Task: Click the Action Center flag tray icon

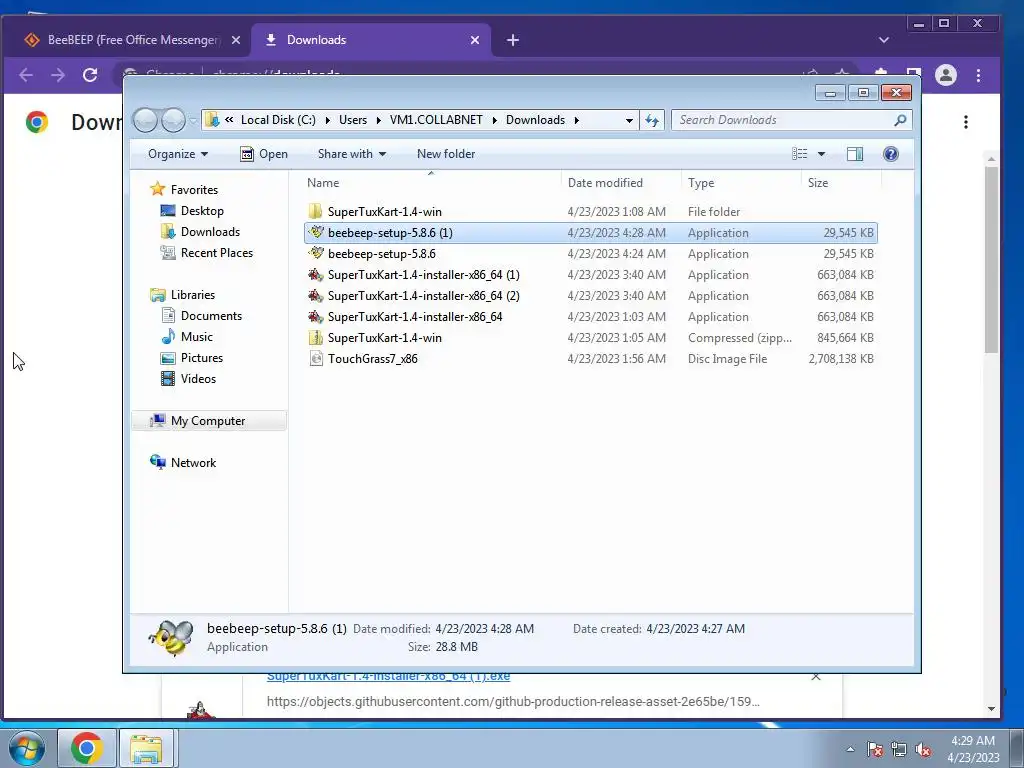Action: (875, 749)
